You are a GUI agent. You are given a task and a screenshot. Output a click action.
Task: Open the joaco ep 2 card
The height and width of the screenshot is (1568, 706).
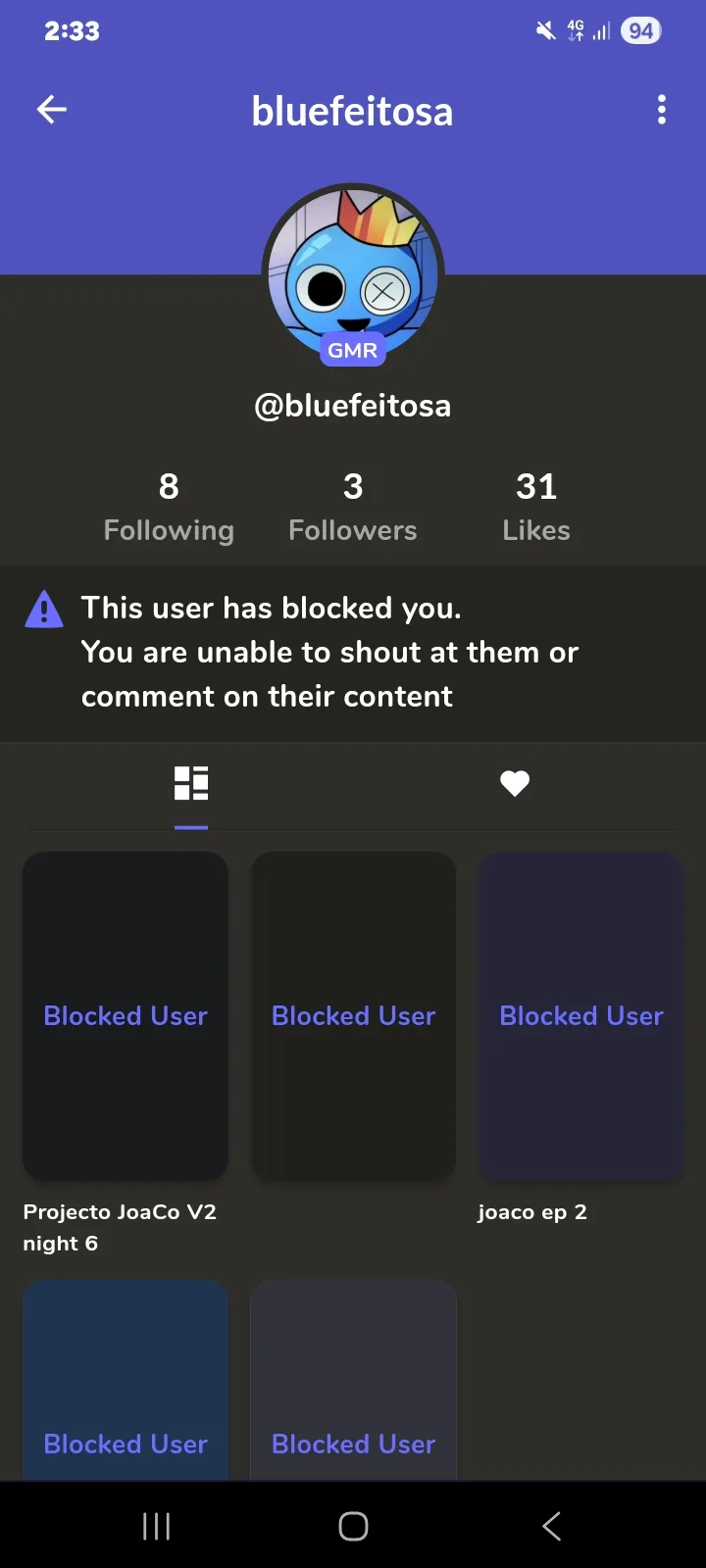(x=581, y=1015)
